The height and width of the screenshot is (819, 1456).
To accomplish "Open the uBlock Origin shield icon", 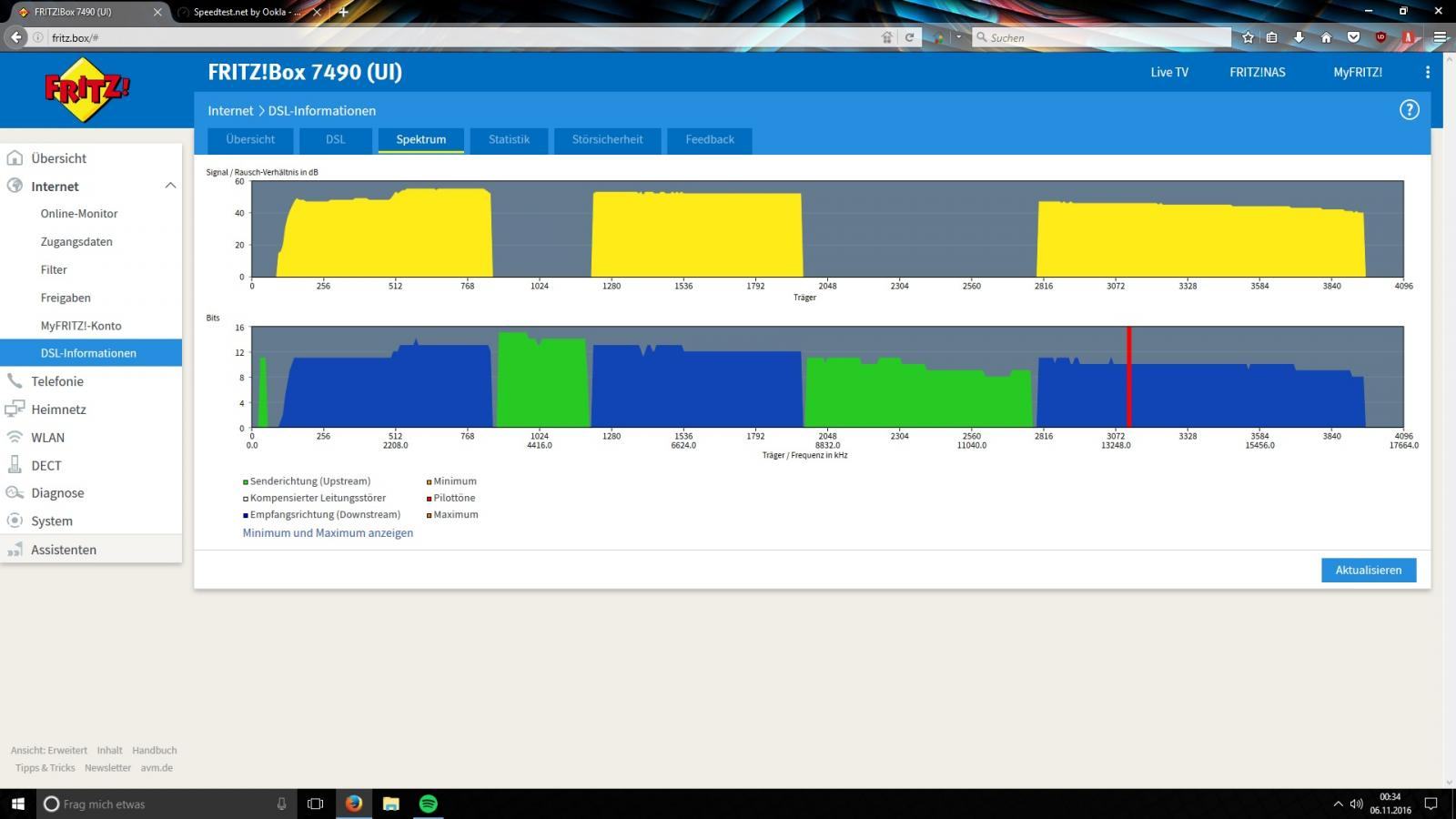I will coord(1380,37).
